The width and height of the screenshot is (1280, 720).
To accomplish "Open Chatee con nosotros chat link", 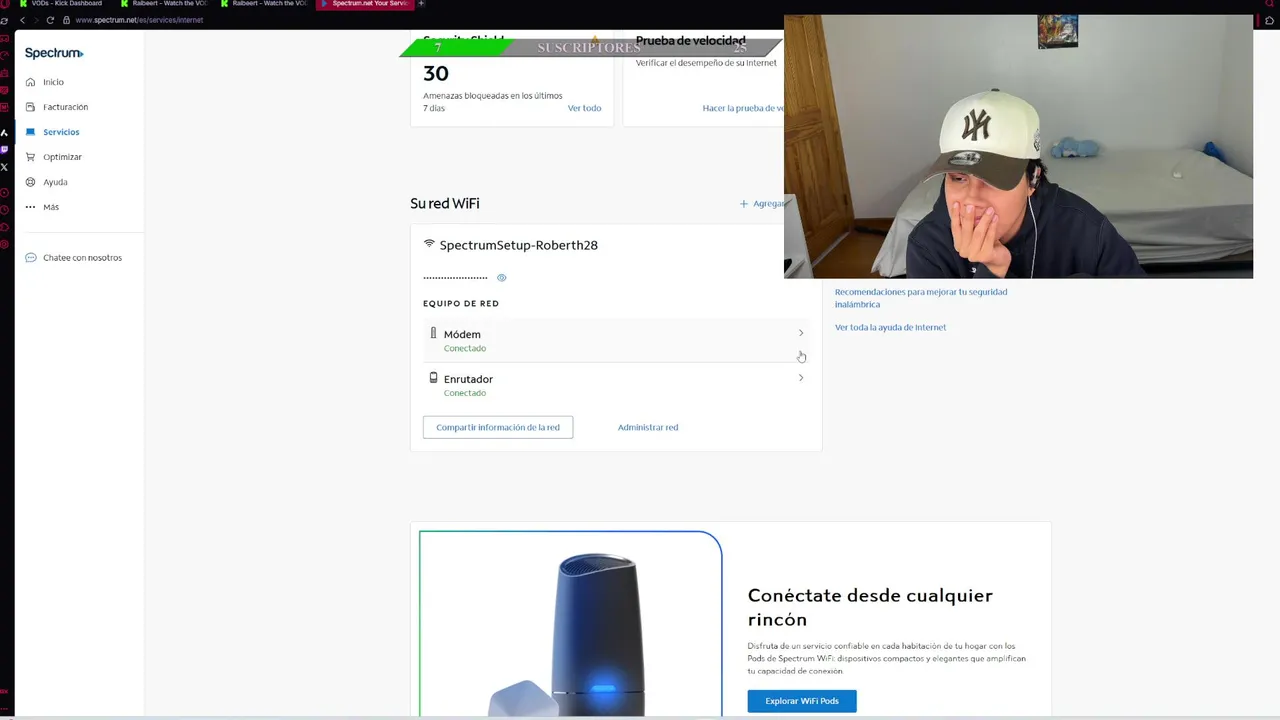I will click(x=82, y=258).
